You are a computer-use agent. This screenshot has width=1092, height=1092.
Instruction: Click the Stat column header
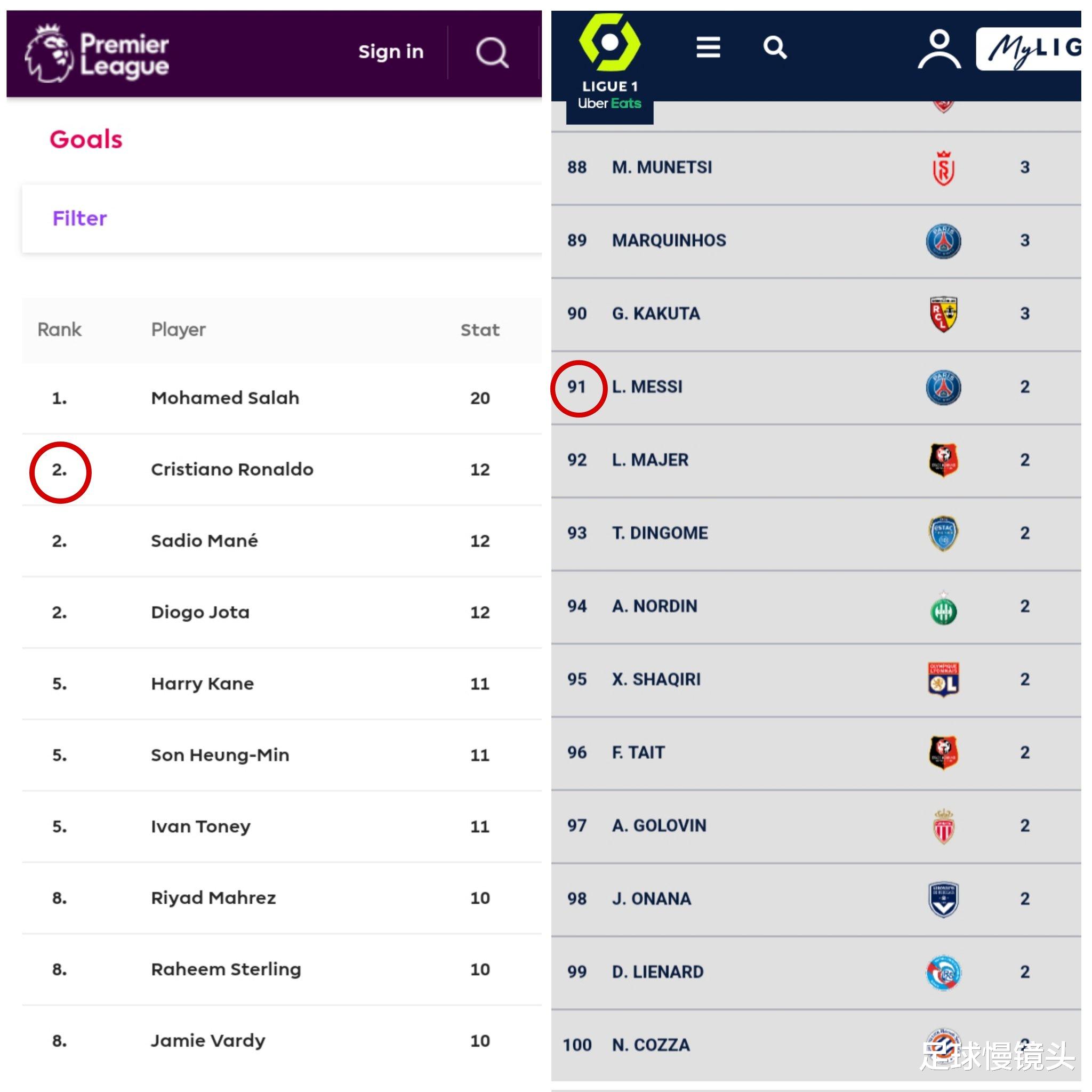[x=480, y=330]
